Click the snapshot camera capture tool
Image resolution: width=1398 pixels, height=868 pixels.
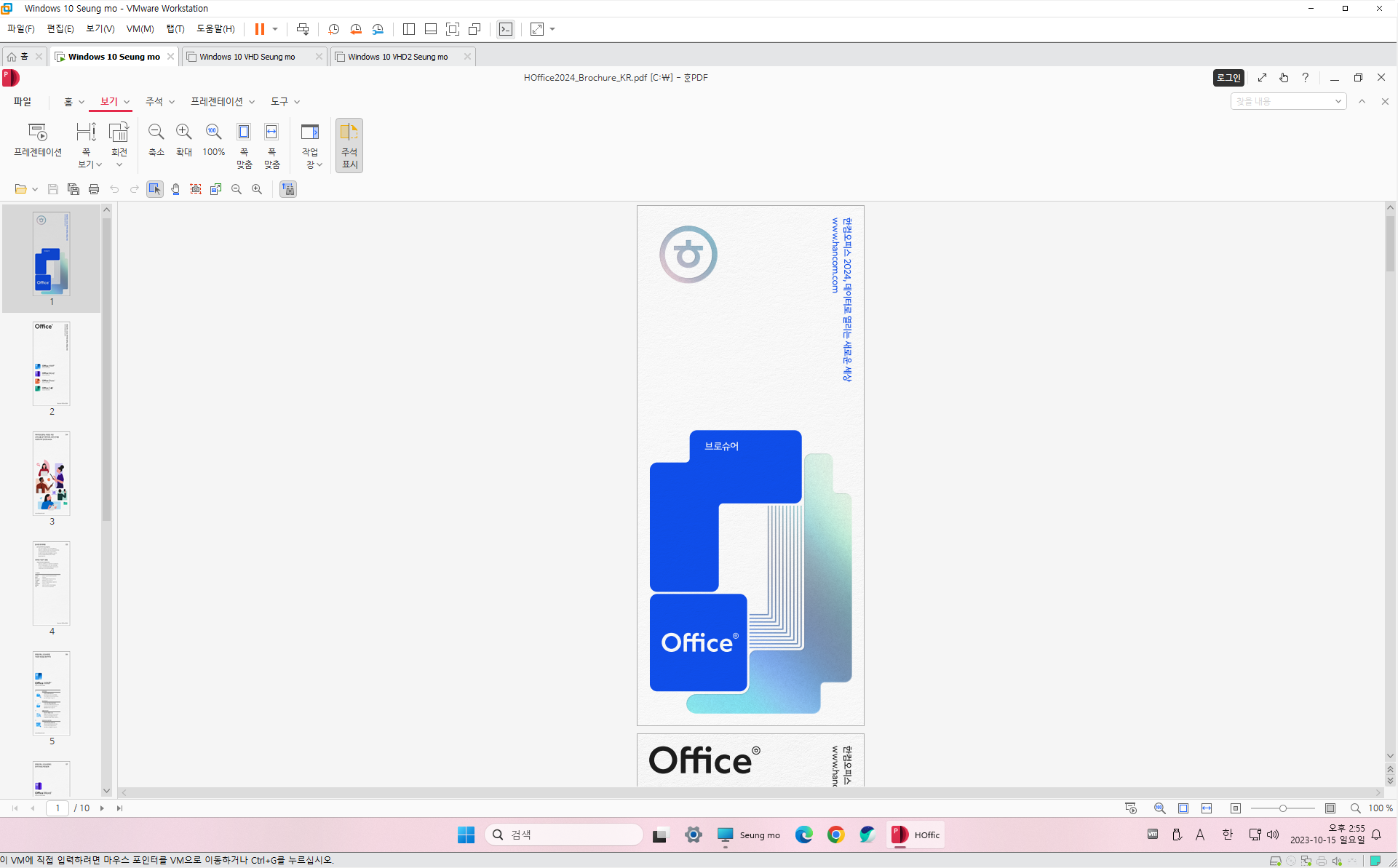(x=196, y=189)
